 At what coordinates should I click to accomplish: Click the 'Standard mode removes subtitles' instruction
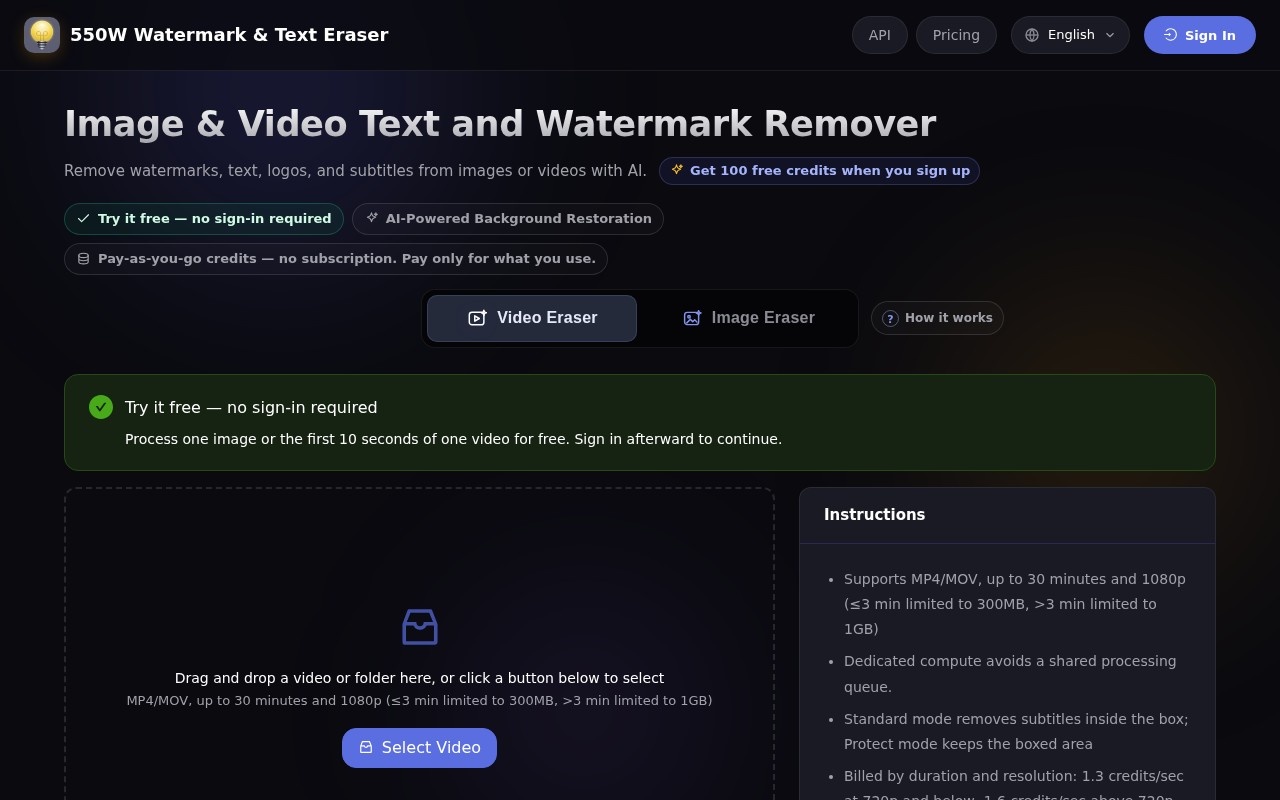coord(1016,731)
